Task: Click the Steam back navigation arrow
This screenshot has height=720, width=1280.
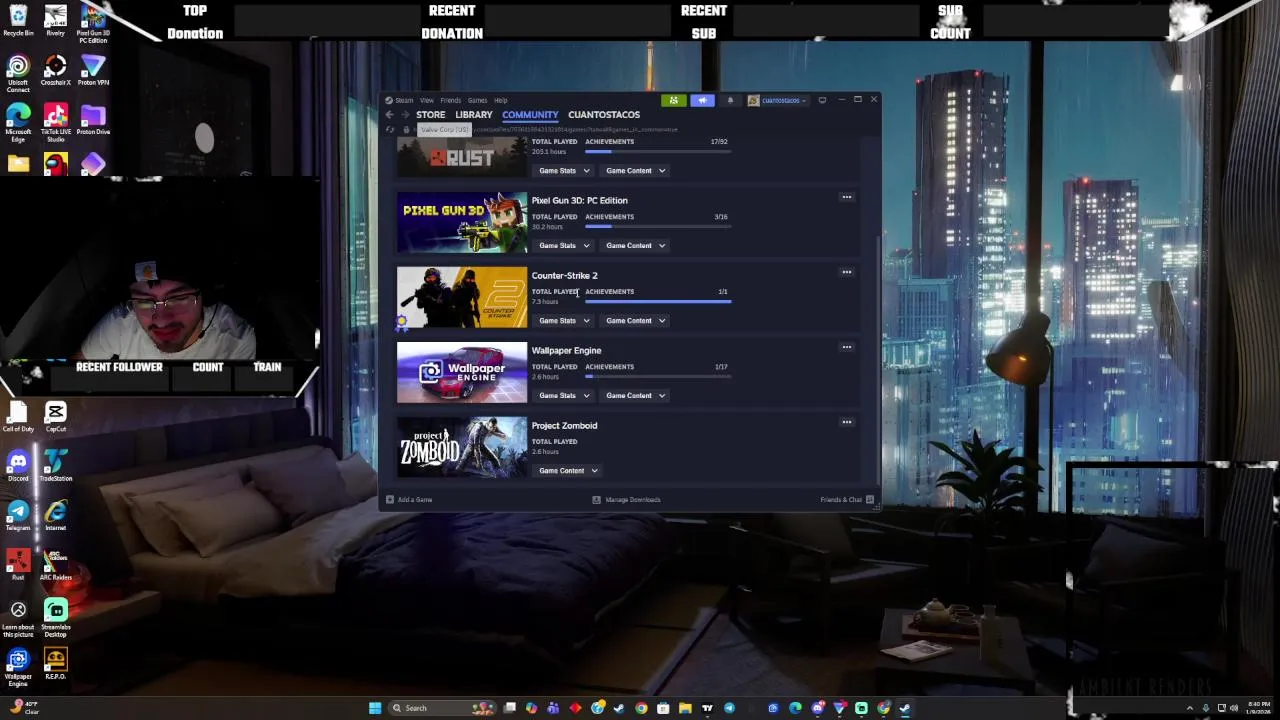Action: (390, 115)
